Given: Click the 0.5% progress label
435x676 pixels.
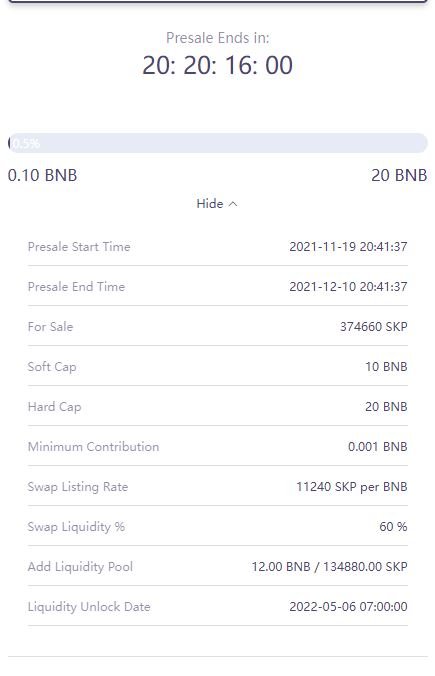Looking at the screenshot, I should [x=25, y=143].
